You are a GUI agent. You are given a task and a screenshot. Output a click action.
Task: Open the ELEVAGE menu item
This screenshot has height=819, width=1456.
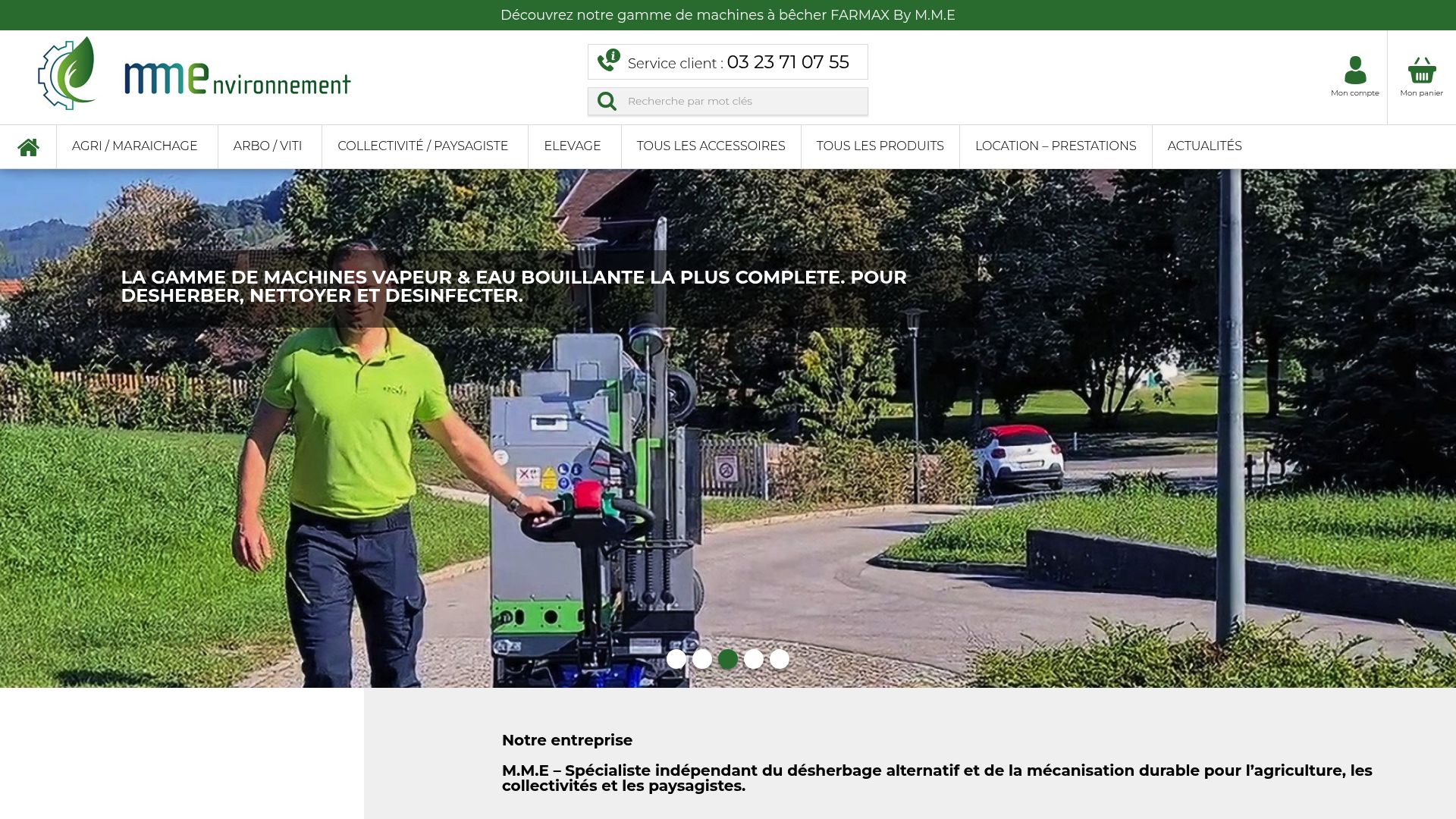(572, 146)
